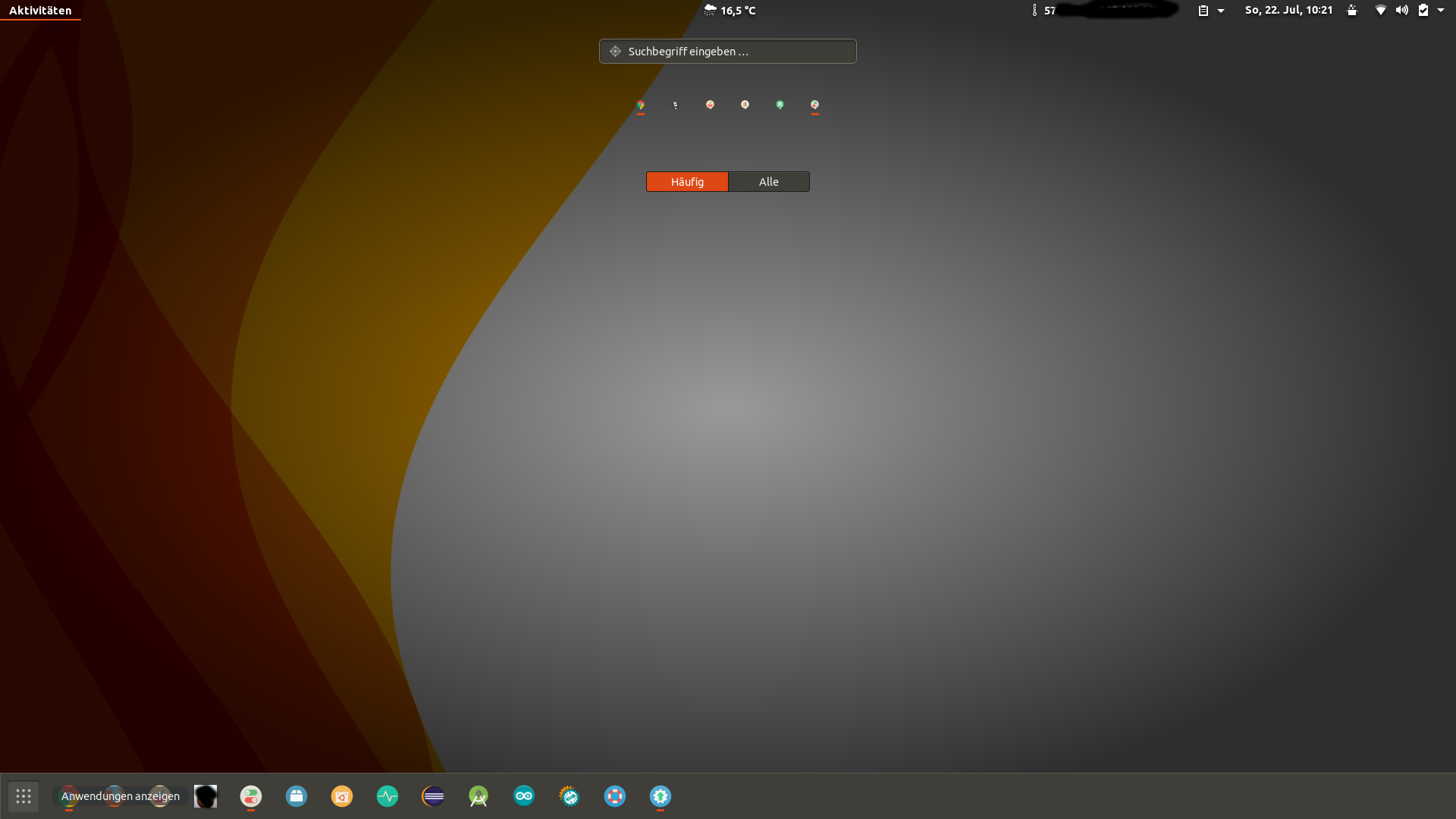Open the Arduino IDE from the dock
The width and height of the screenshot is (1456, 819).
coord(524,796)
